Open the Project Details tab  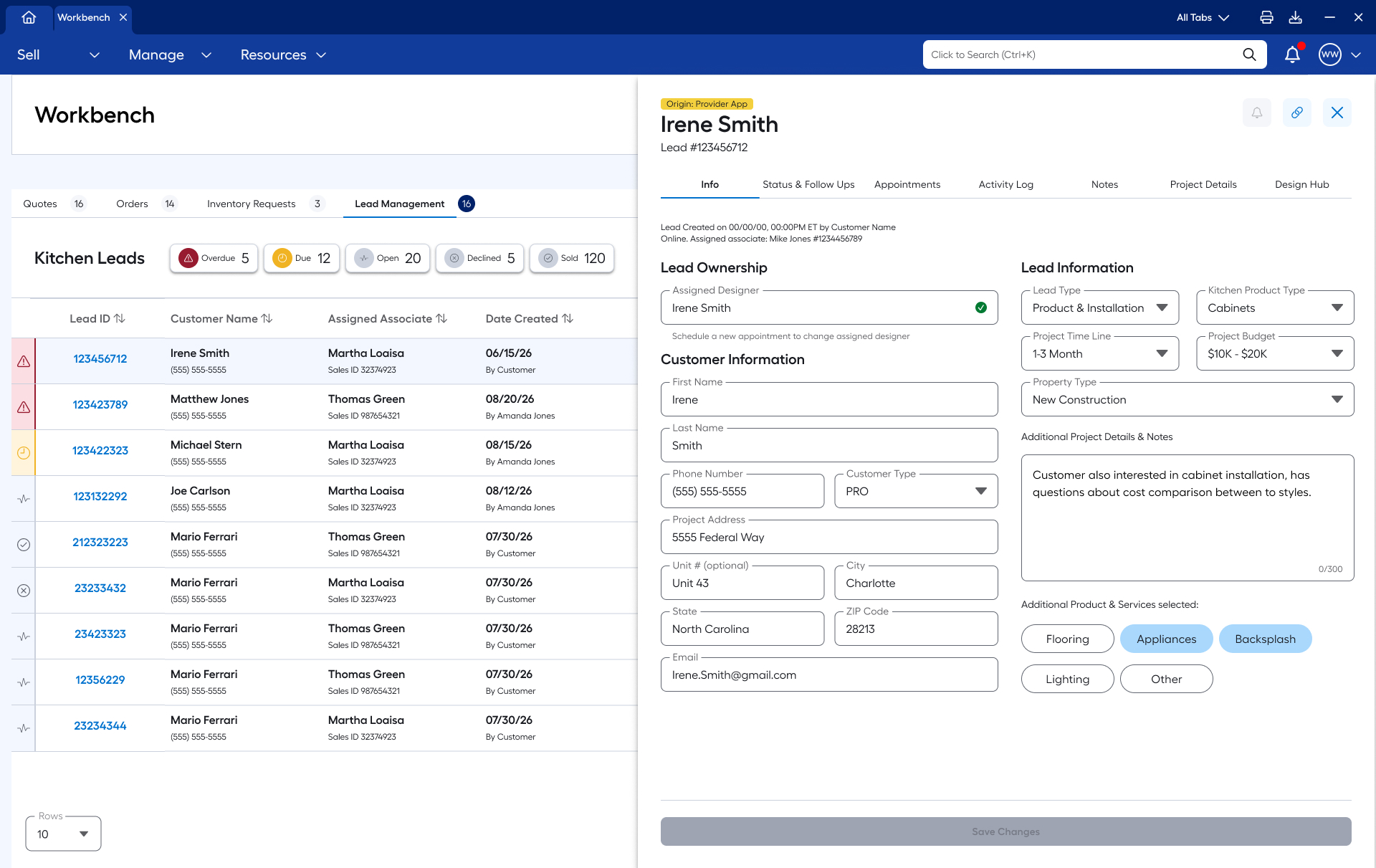1203,184
